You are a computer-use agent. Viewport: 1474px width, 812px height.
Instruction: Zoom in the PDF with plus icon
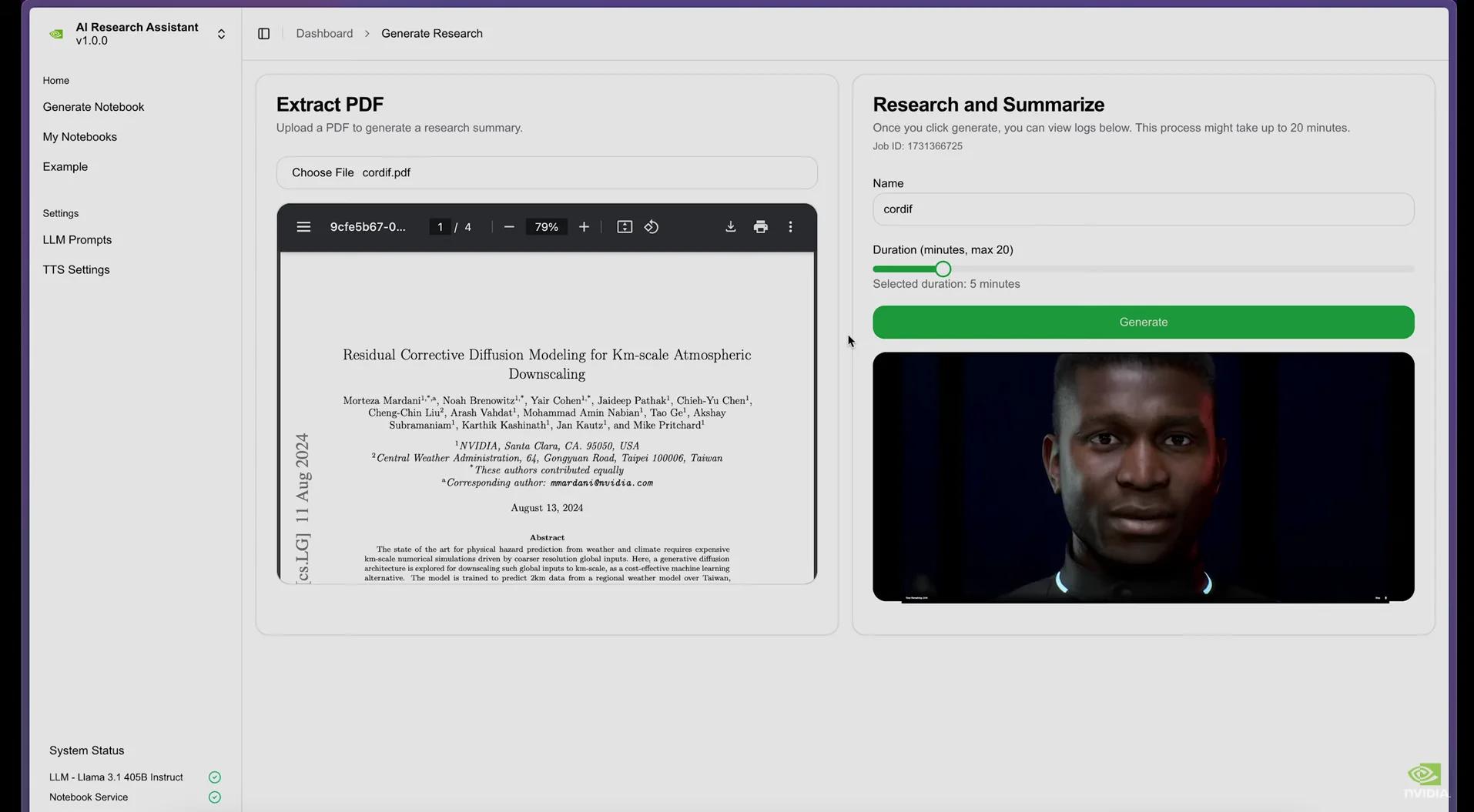pos(584,227)
